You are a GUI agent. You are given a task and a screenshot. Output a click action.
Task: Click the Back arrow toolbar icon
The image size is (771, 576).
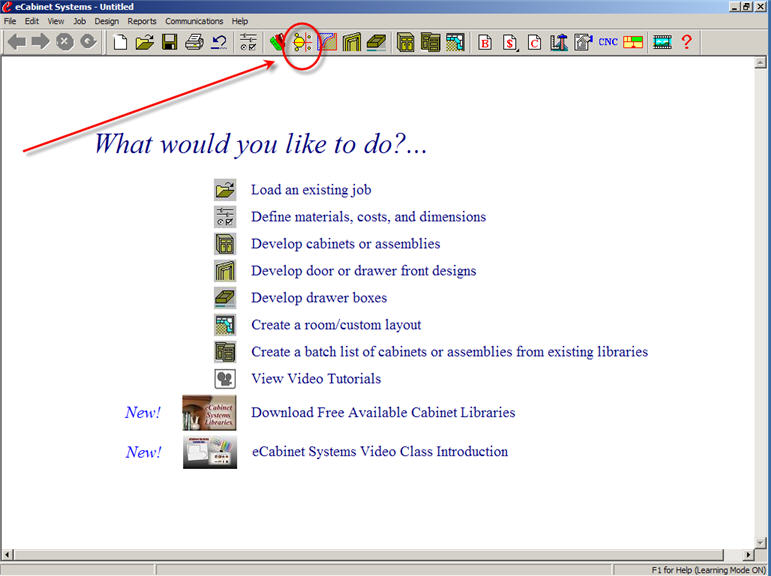(17, 42)
